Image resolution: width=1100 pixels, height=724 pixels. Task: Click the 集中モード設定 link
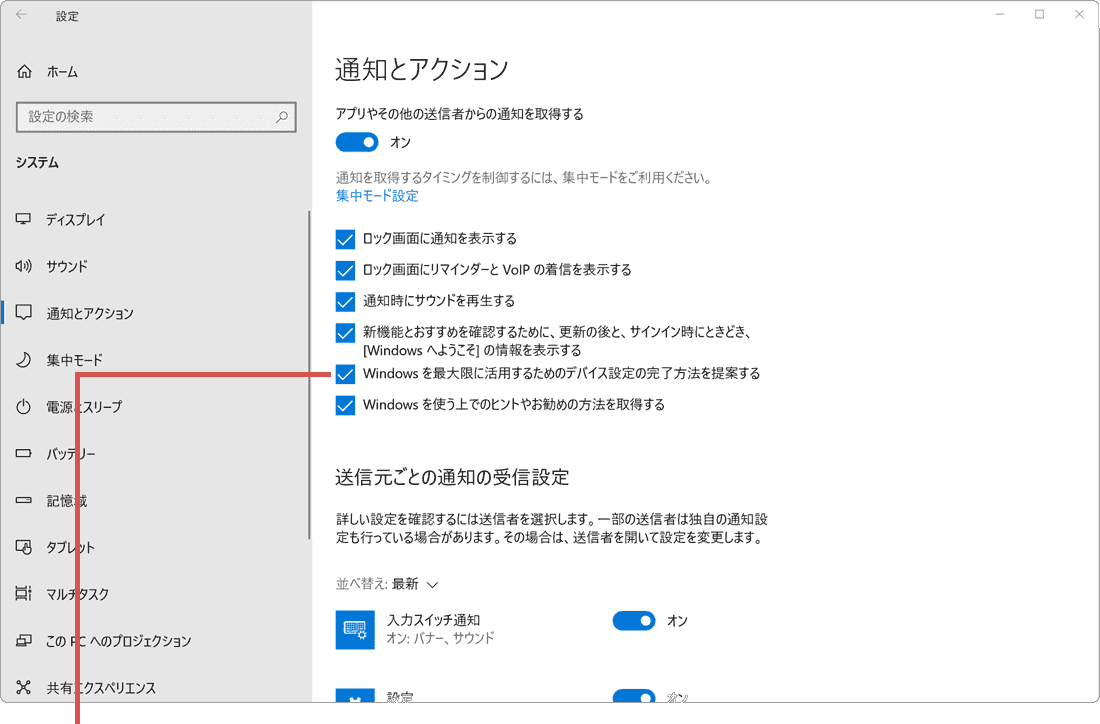pyautogui.click(x=377, y=197)
